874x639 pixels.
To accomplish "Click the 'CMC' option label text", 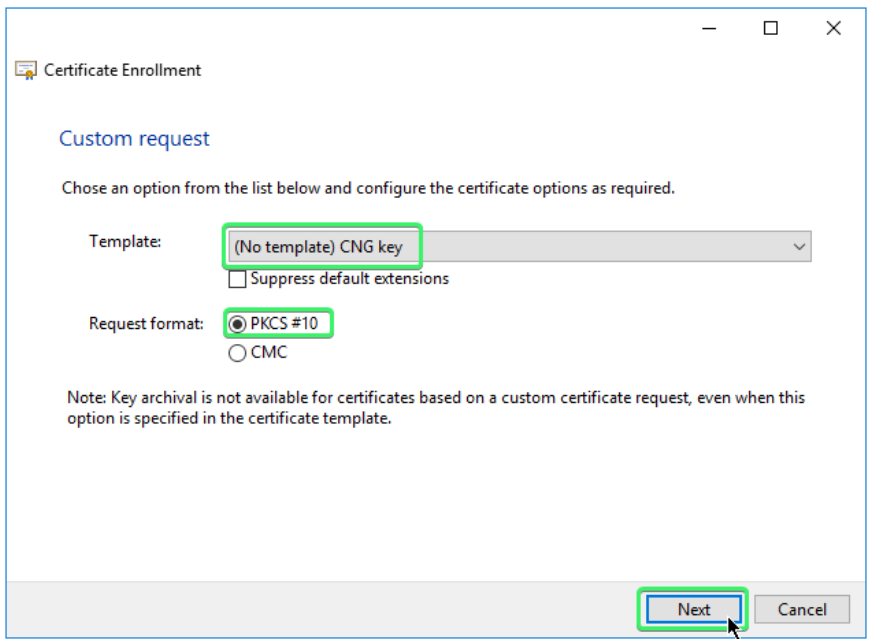I will click(x=268, y=353).
